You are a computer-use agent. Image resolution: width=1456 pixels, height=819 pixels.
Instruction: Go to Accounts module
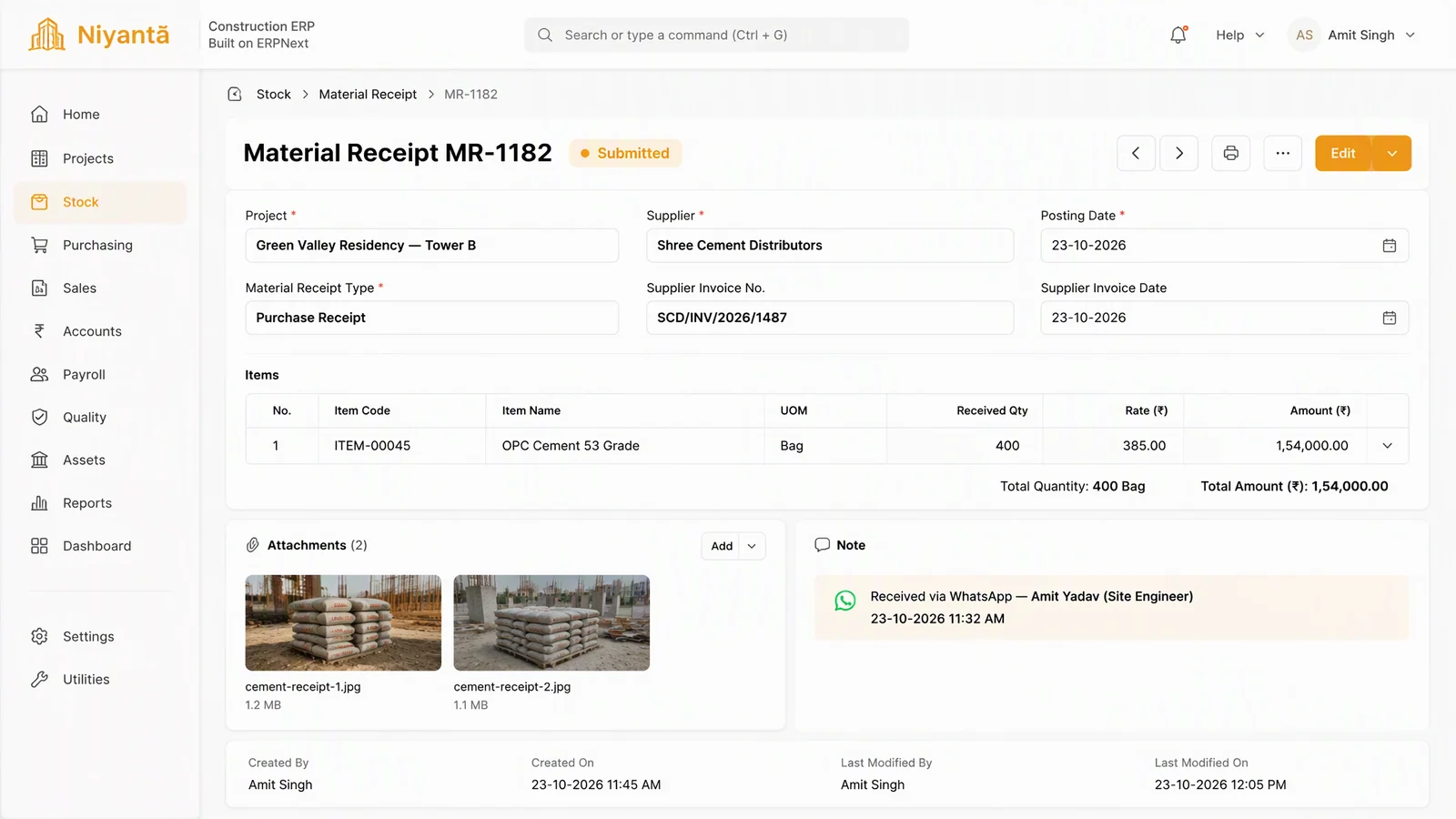pyautogui.click(x=100, y=331)
